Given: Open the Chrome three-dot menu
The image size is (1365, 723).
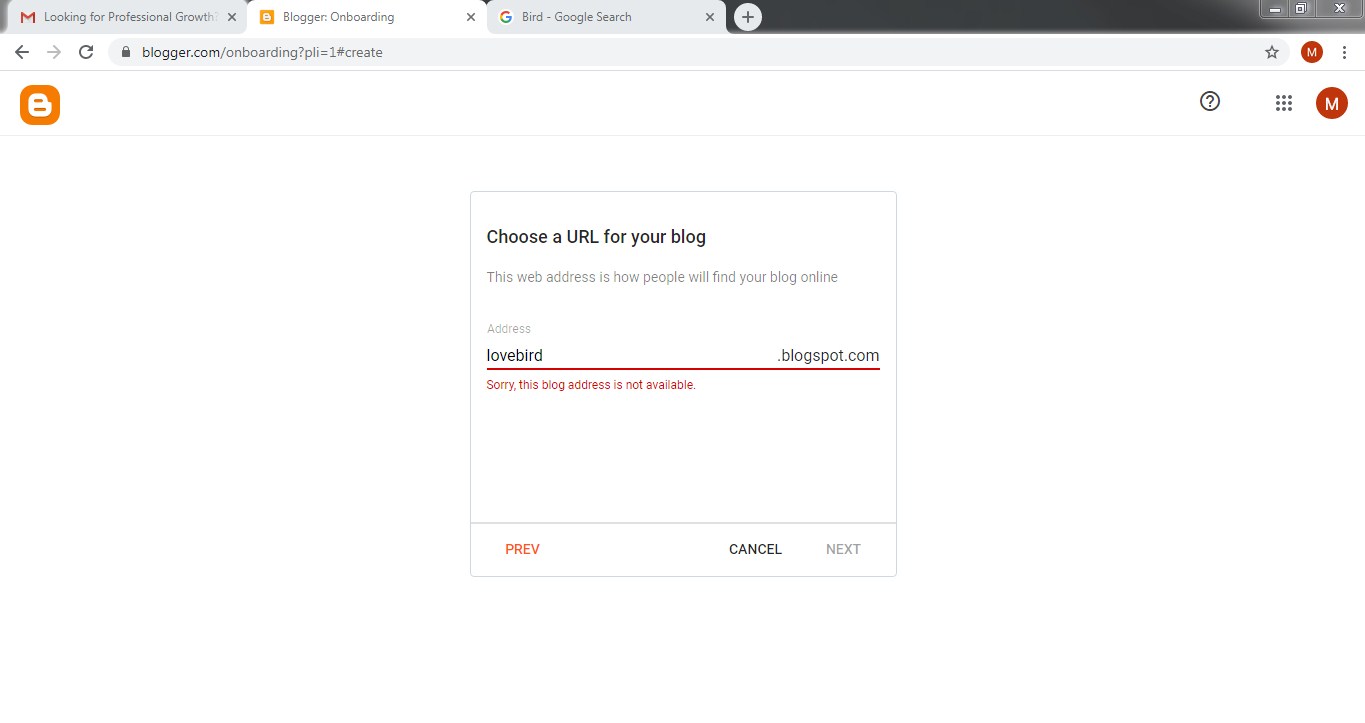Looking at the screenshot, I should pos(1344,52).
